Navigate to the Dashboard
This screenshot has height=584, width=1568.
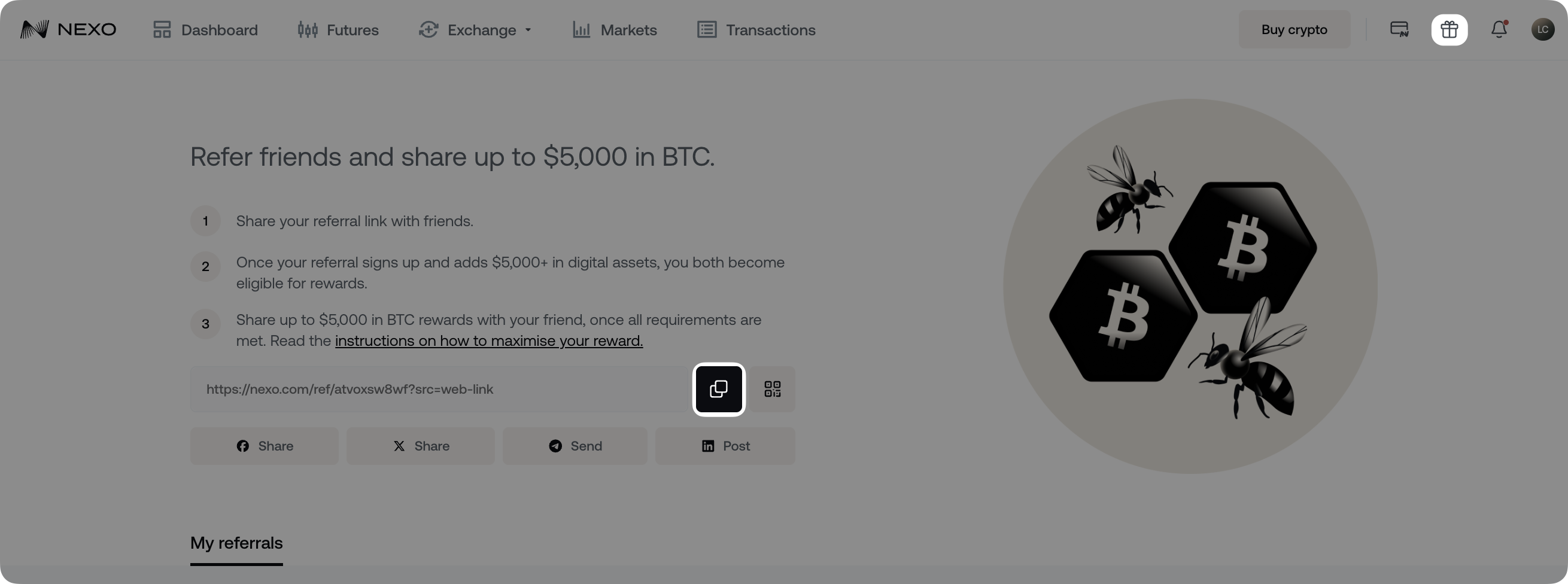point(205,29)
